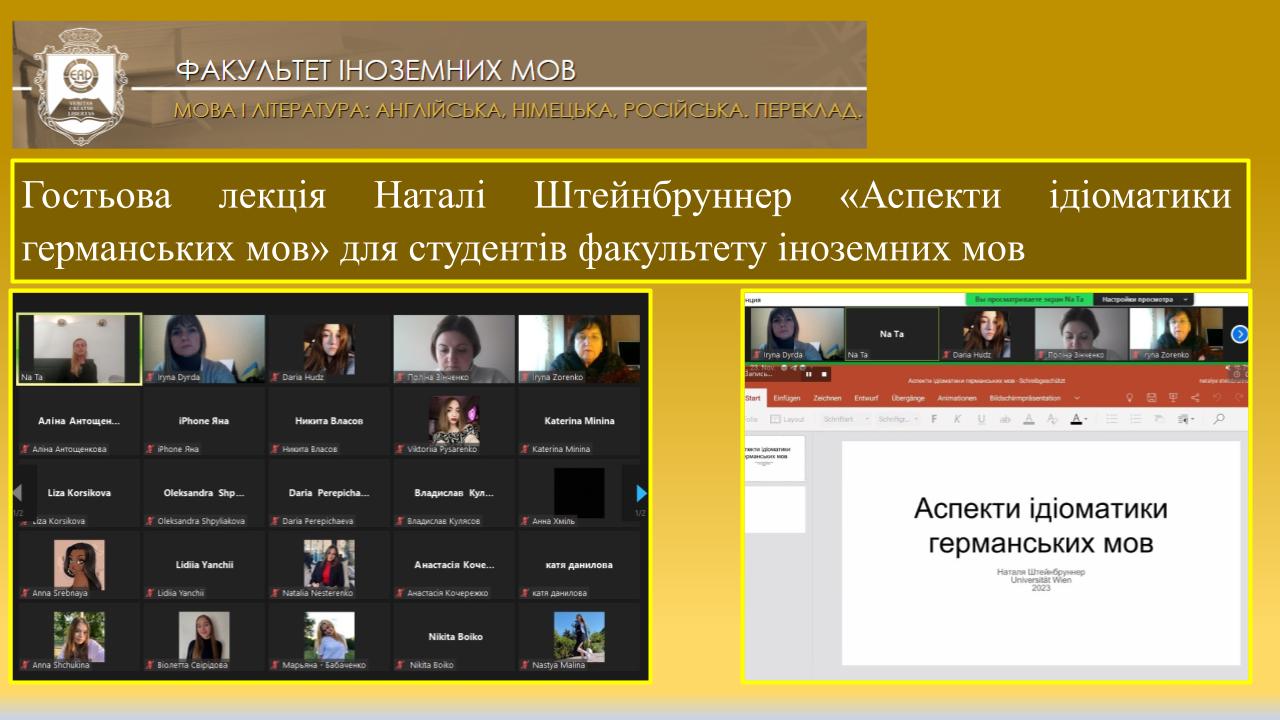Toggle strikethrough ab formatting icon

[1005, 419]
